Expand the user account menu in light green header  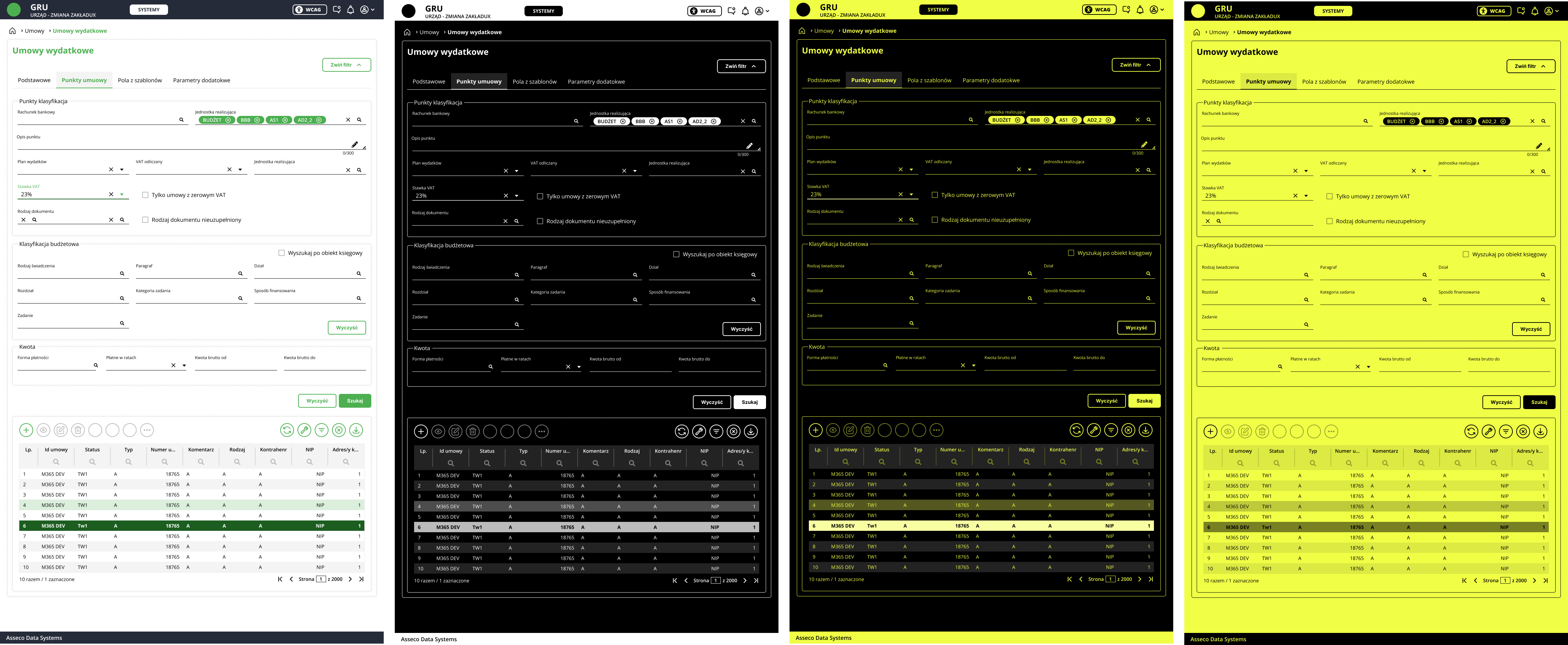pyautogui.click(x=367, y=10)
